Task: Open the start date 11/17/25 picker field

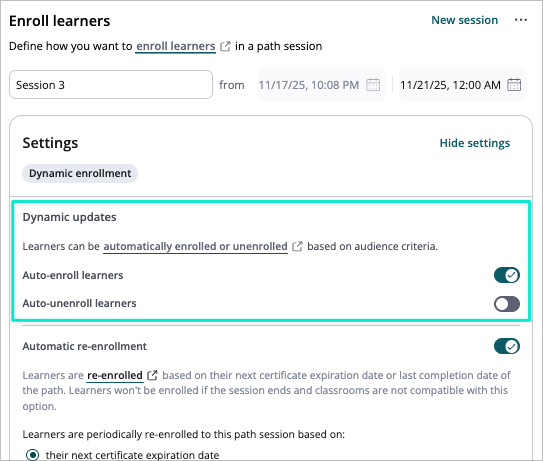Action: tap(322, 85)
